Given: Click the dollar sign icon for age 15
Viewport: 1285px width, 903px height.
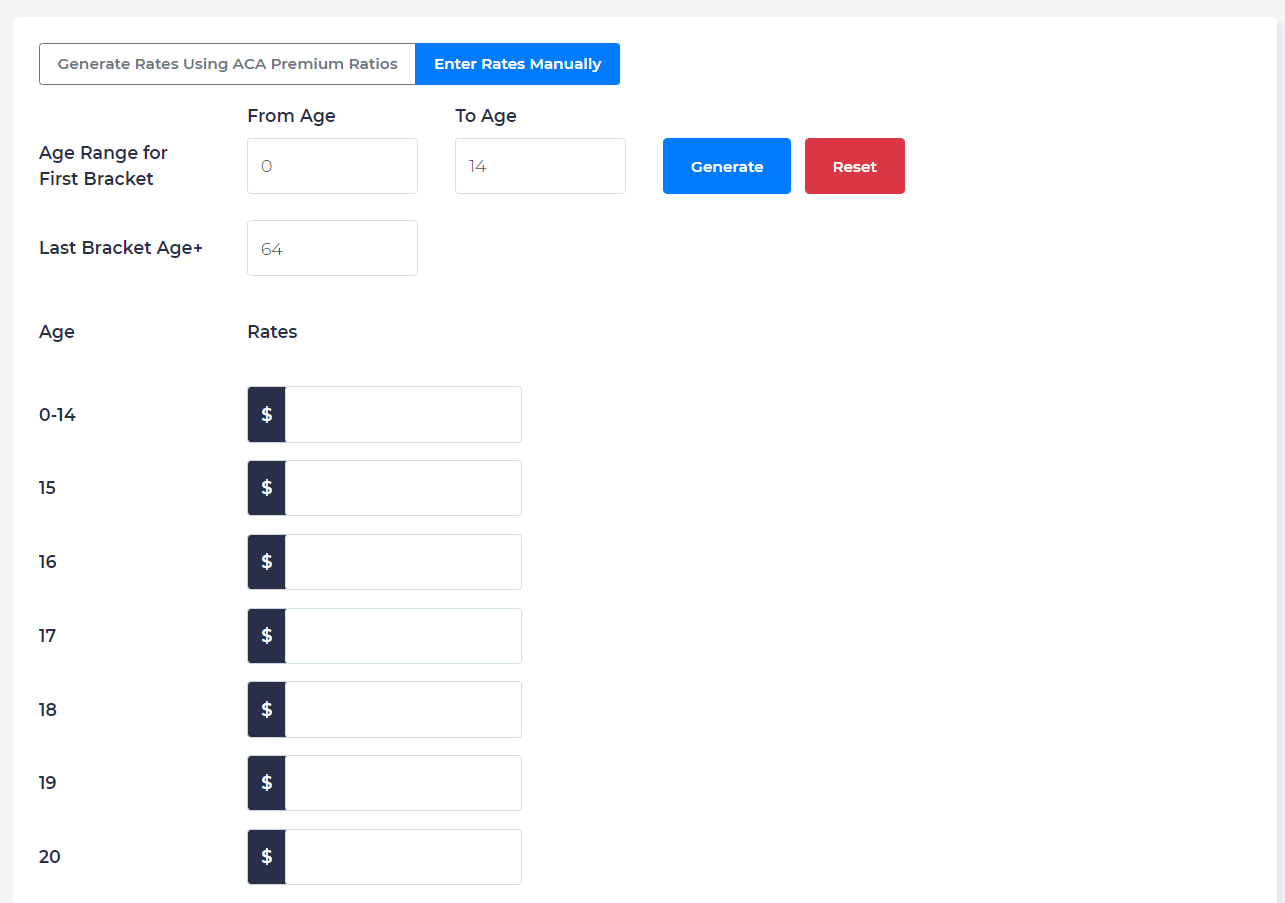Looking at the screenshot, I should [267, 488].
